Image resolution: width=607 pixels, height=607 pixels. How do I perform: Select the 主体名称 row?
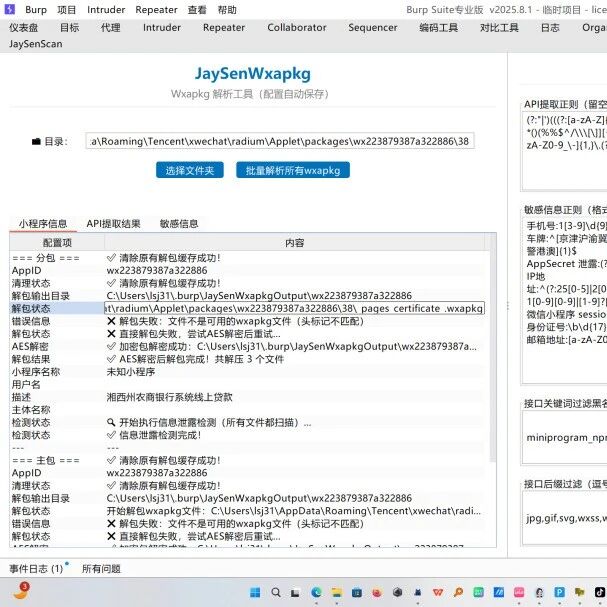pyautogui.click(x=248, y=410)
